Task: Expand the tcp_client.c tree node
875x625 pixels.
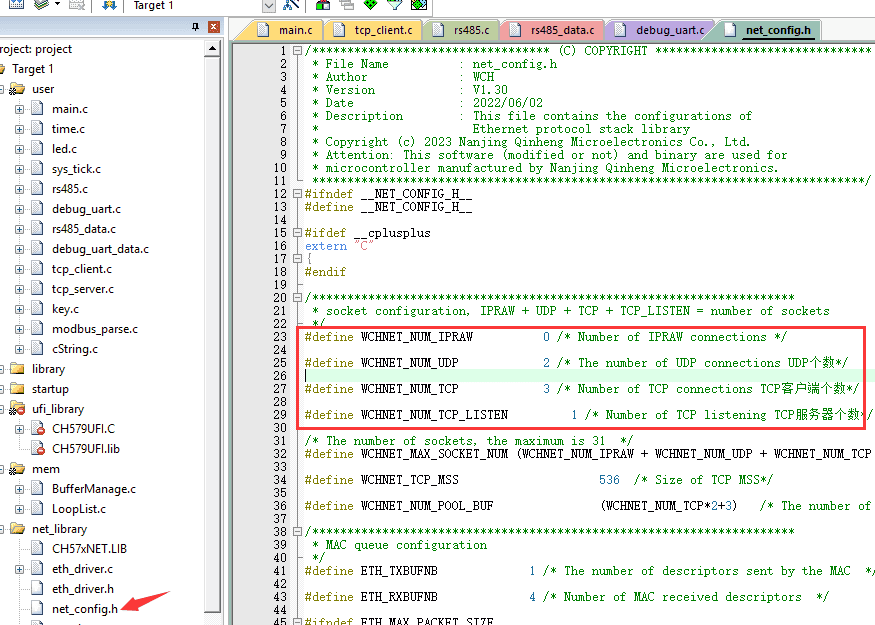Action: click(19, 269)
